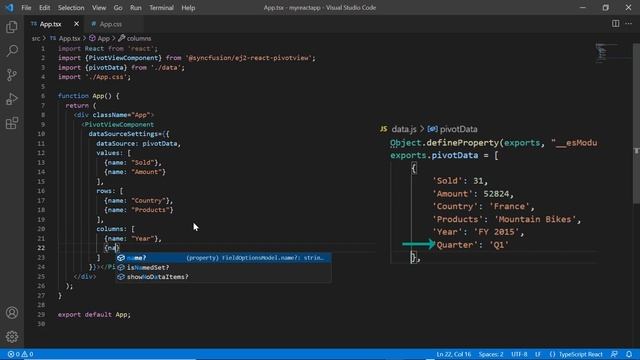640x360 pixels.
Task: Open Manage gear icon
Action: (12, 336)
